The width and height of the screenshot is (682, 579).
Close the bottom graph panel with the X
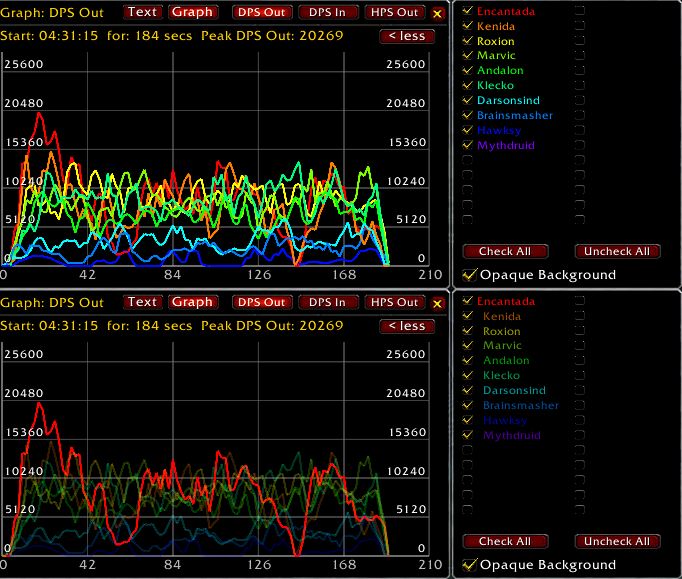pyautogui.click(x=437, y=303)
